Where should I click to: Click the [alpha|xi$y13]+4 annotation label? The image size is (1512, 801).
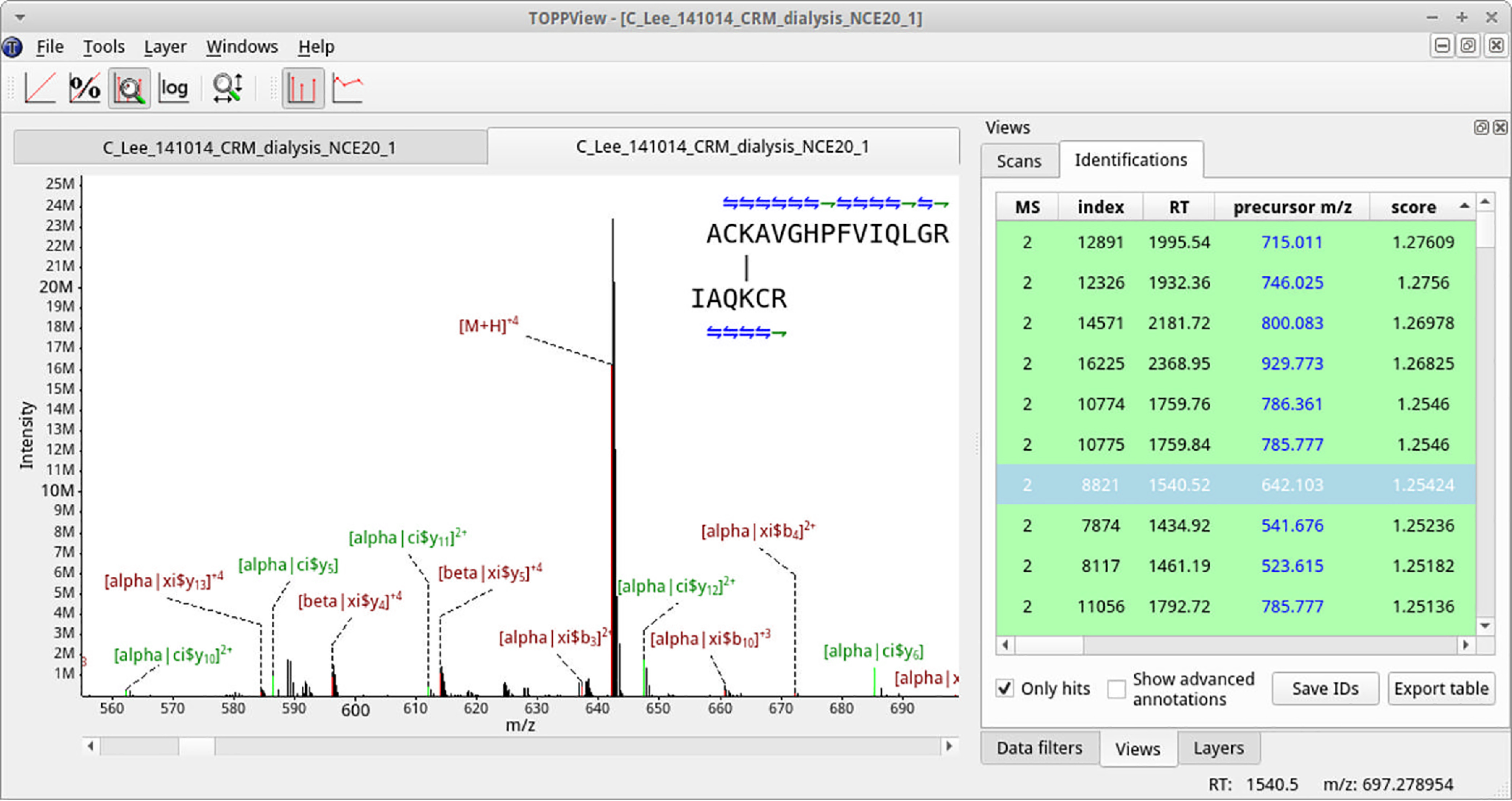164,581
